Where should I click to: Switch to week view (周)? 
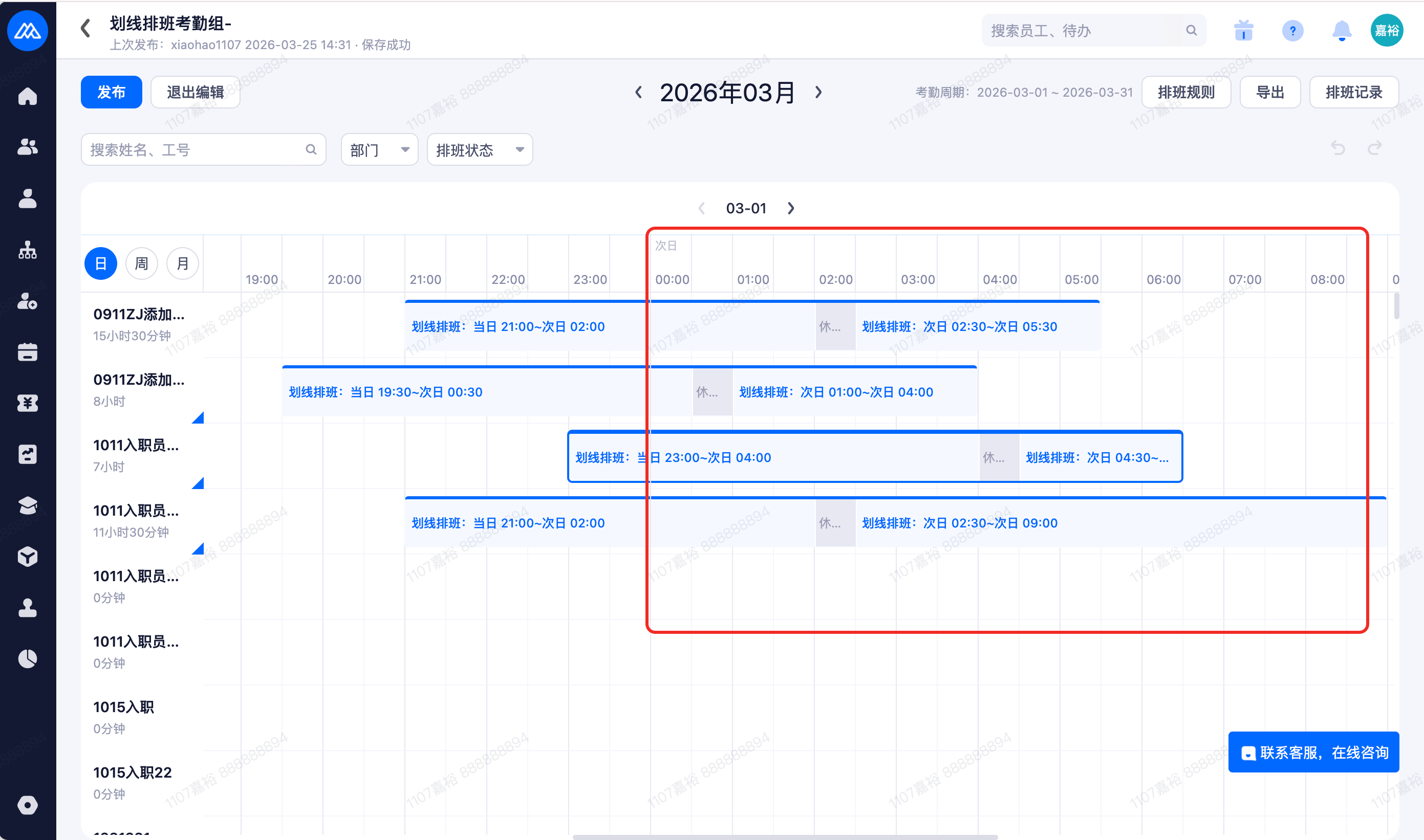(x=142, y=263)
